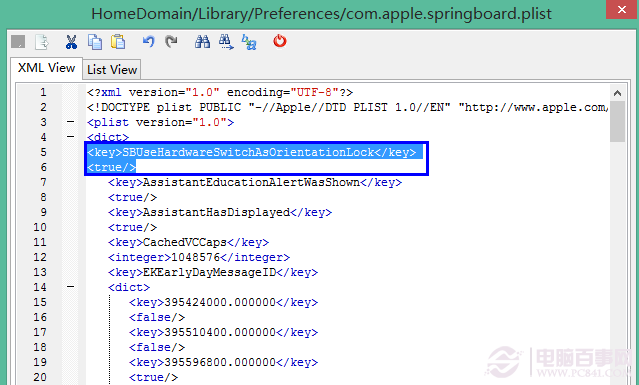Click the plist version="1.0" tag text
The height and width of the screenshot is (385, 639).
coord(161,122)
